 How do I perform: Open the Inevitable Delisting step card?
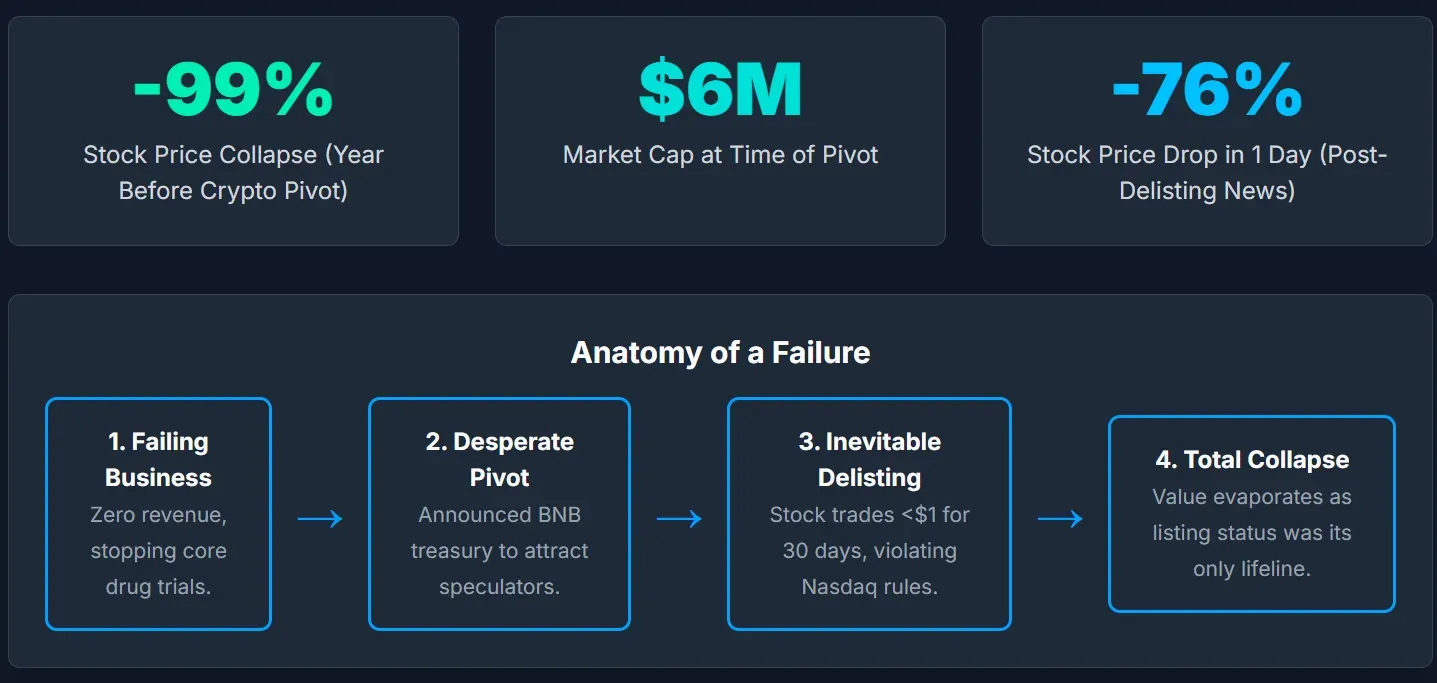[869, 514]
